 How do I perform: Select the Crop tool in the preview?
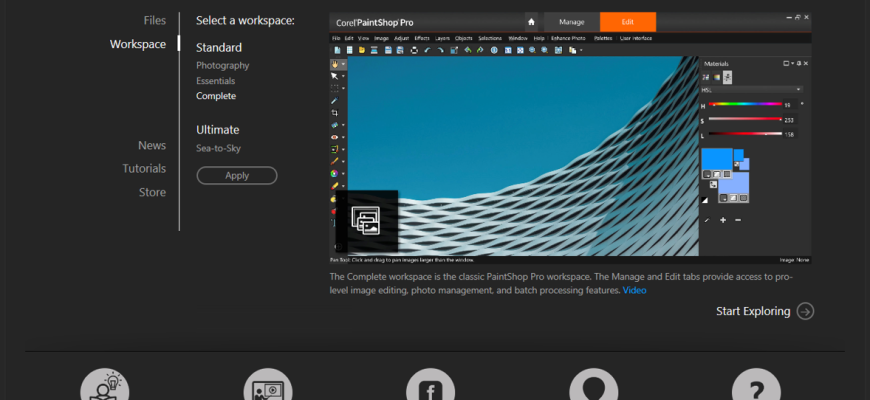pyautogui.click(x=335, y=113)
